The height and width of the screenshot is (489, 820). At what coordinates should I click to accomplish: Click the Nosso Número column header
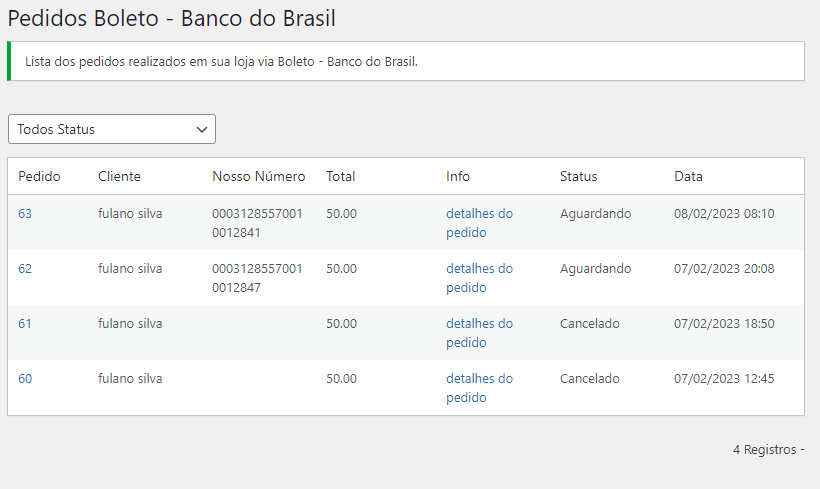click(x=258, y=176)
